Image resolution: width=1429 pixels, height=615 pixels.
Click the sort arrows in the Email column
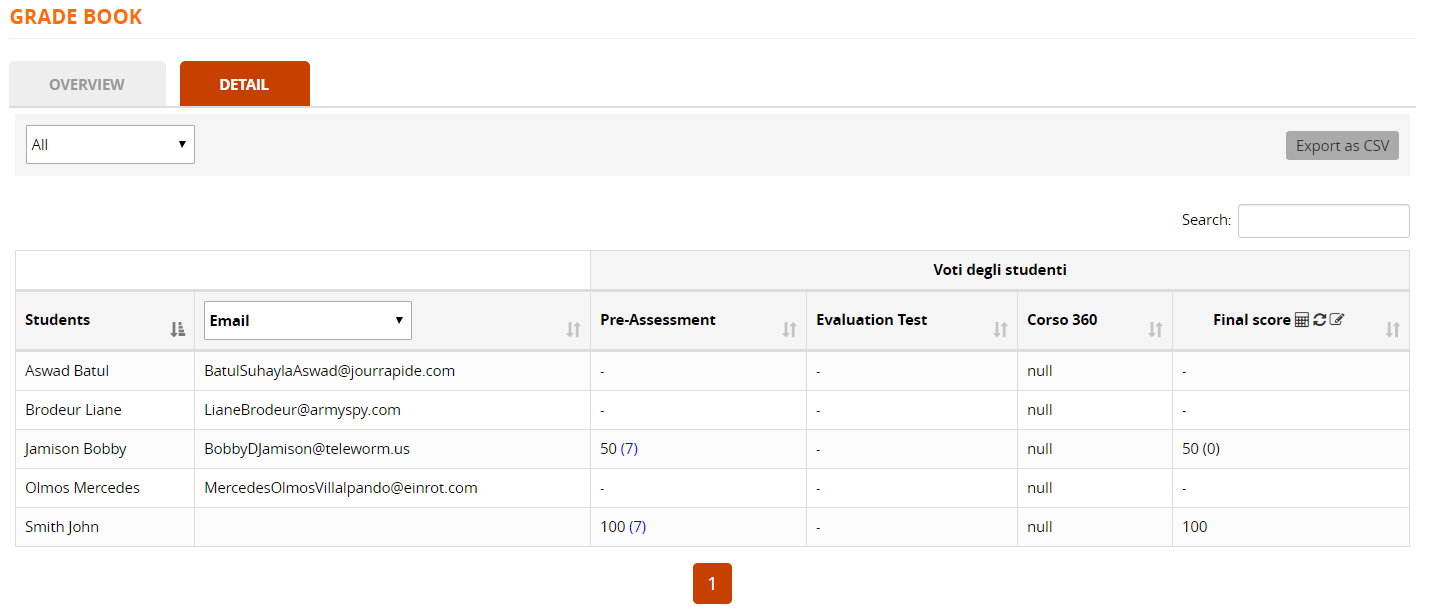[x=571, y=327]
